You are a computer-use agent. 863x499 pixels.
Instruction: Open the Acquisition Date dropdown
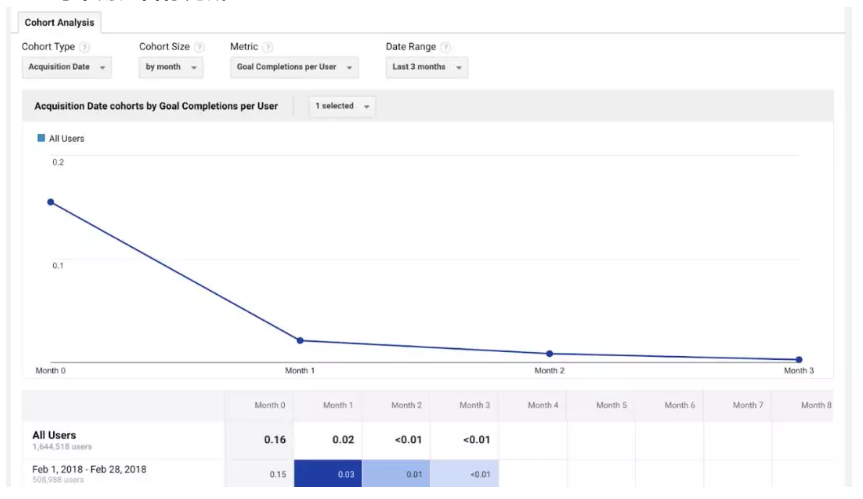point(67,68)
